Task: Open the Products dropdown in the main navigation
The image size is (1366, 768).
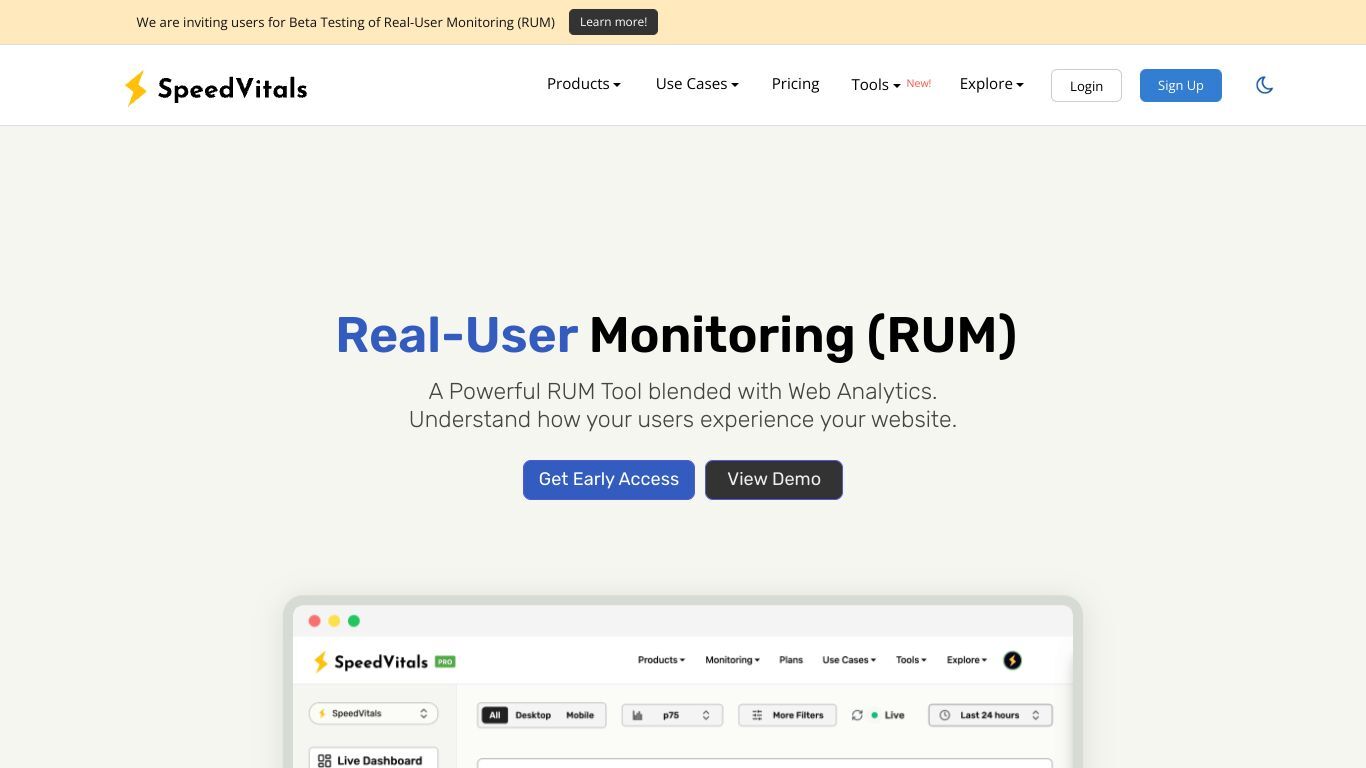Action: tap(584, 84)
